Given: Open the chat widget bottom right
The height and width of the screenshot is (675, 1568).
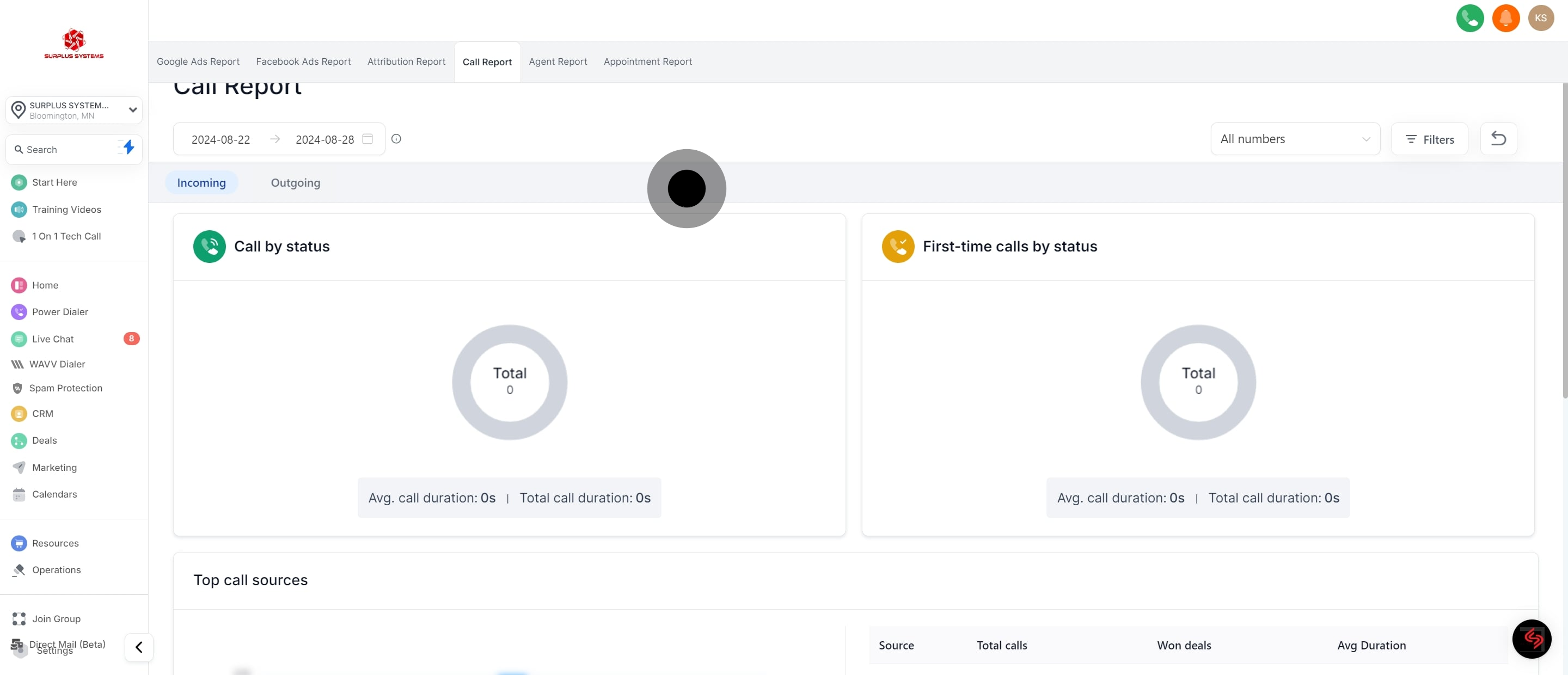Looking at the screenshot, I should tap(1532, 639).
